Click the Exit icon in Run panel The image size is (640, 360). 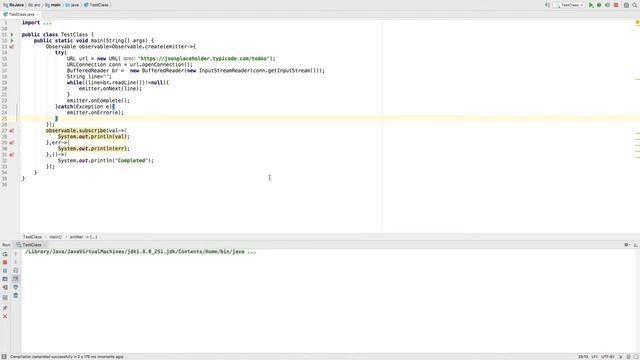click(5, 287)
